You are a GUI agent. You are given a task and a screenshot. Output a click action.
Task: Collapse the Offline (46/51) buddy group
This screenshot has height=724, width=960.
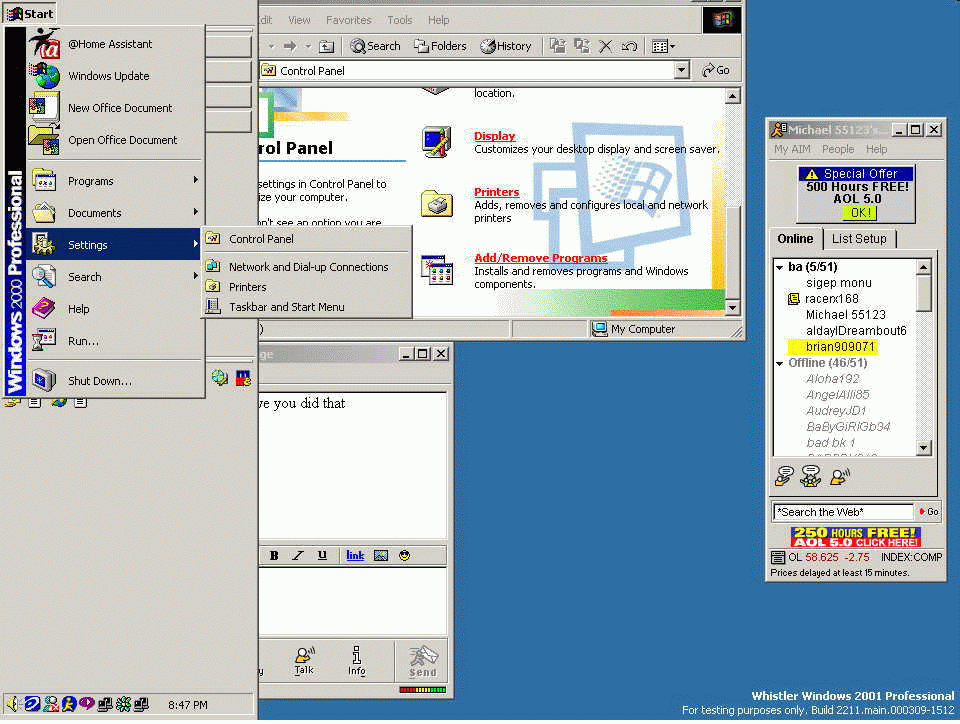779,363
